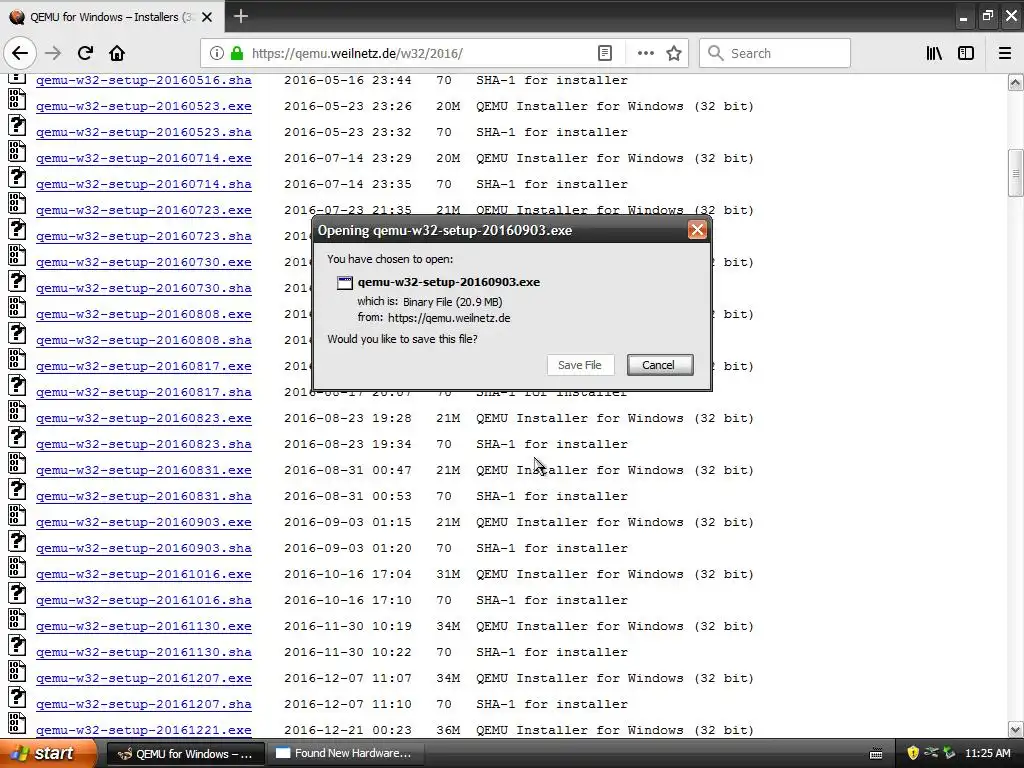Open link qemu-w32-setup-20161016.exe
The image size is (1024, 768).
point(144,575)
